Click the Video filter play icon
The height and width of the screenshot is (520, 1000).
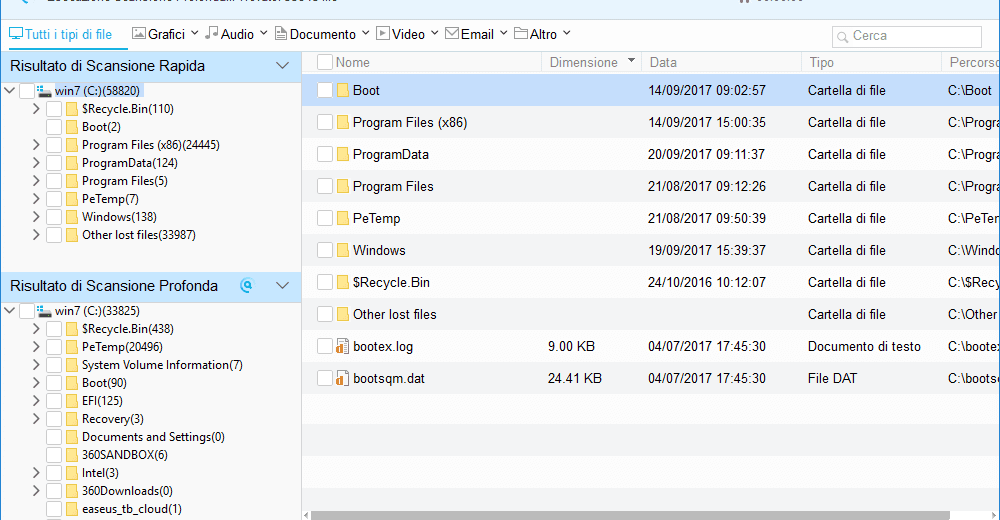(383, 34)
